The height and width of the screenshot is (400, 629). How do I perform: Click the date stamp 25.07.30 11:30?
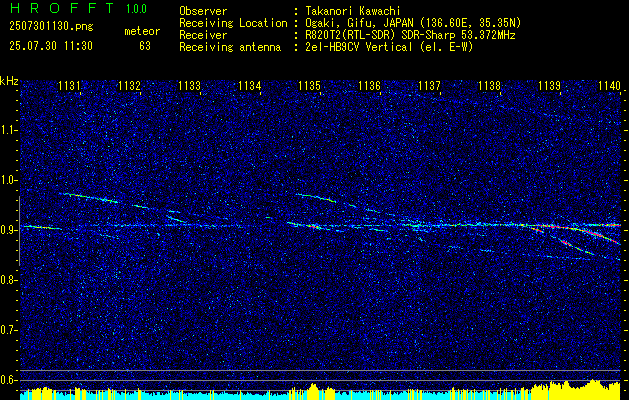(x=51, y=46)
